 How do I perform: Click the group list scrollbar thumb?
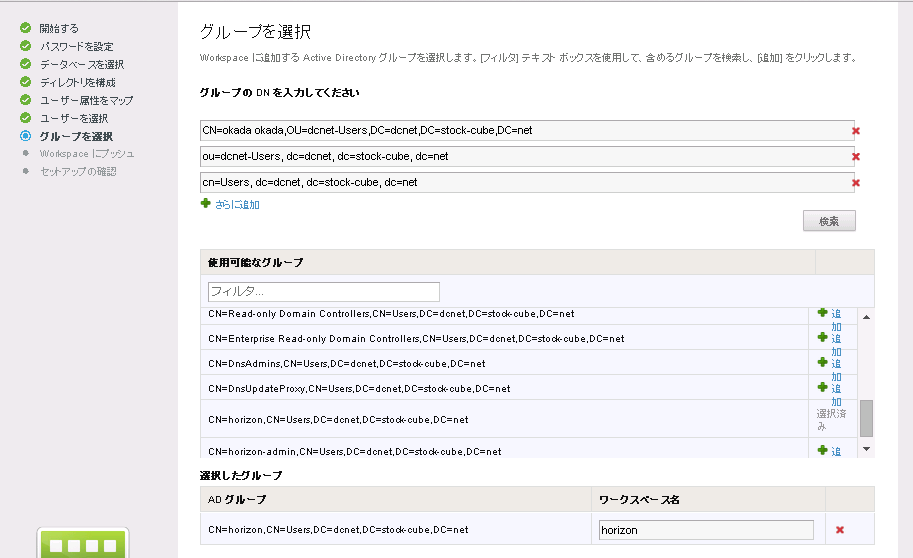click(x=866, y=418)
